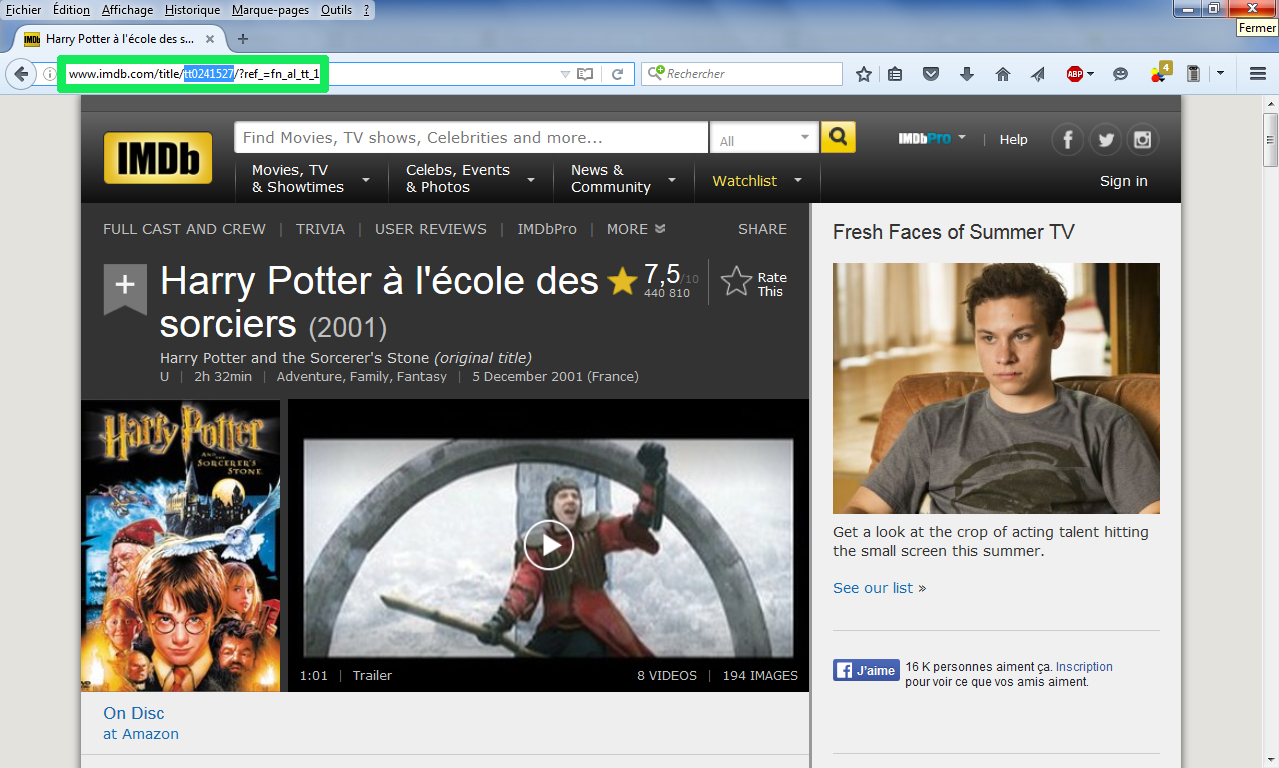Open the Outils menu
The width and height of the screenshot is (1279, 768).
[x=336, y=10]
